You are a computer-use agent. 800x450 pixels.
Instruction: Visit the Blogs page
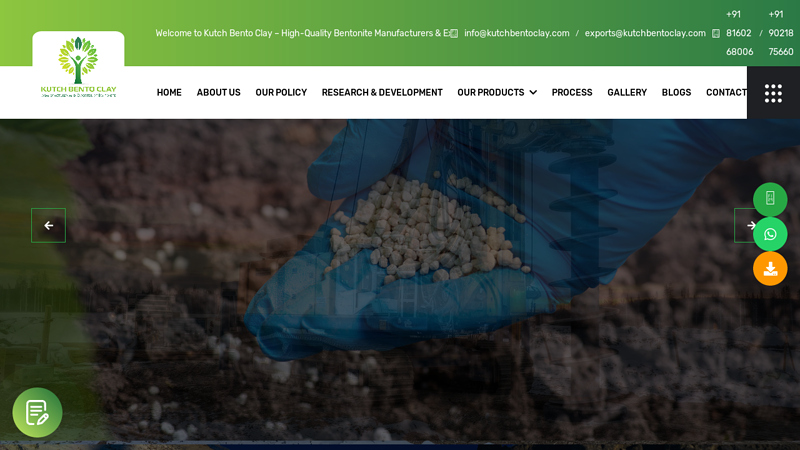(x=677, y=92)
